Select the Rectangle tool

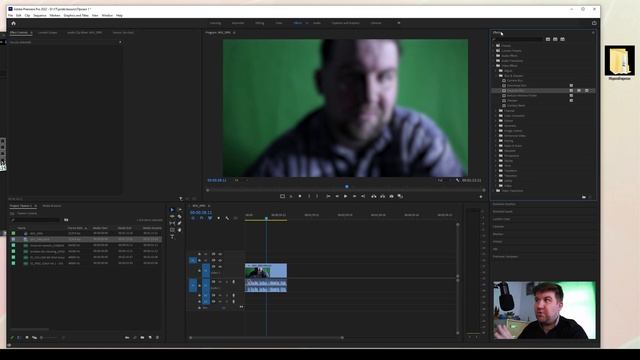pyautogui.click(x=172, y=230)
